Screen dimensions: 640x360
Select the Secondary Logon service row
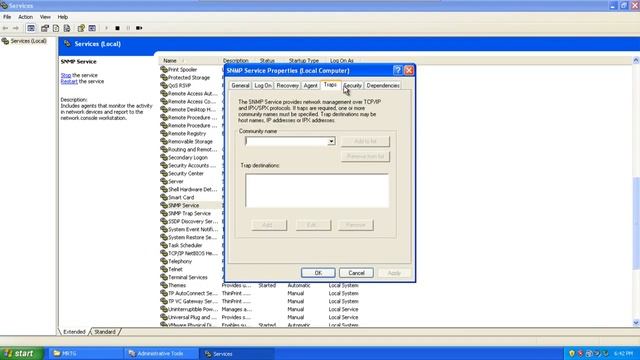click(188, 158)
